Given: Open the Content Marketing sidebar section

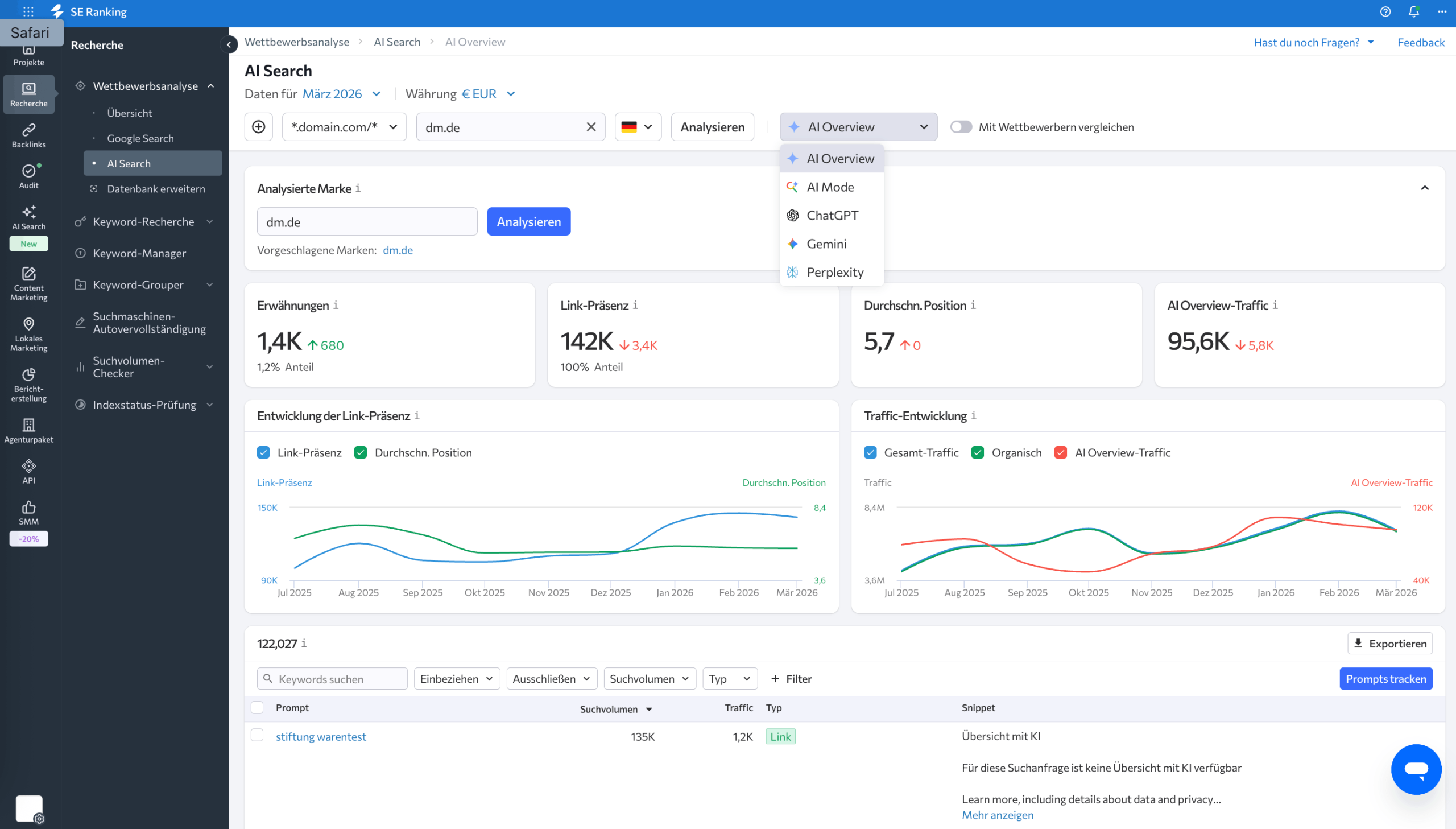Looking at the screenshot, I should 28,283.
